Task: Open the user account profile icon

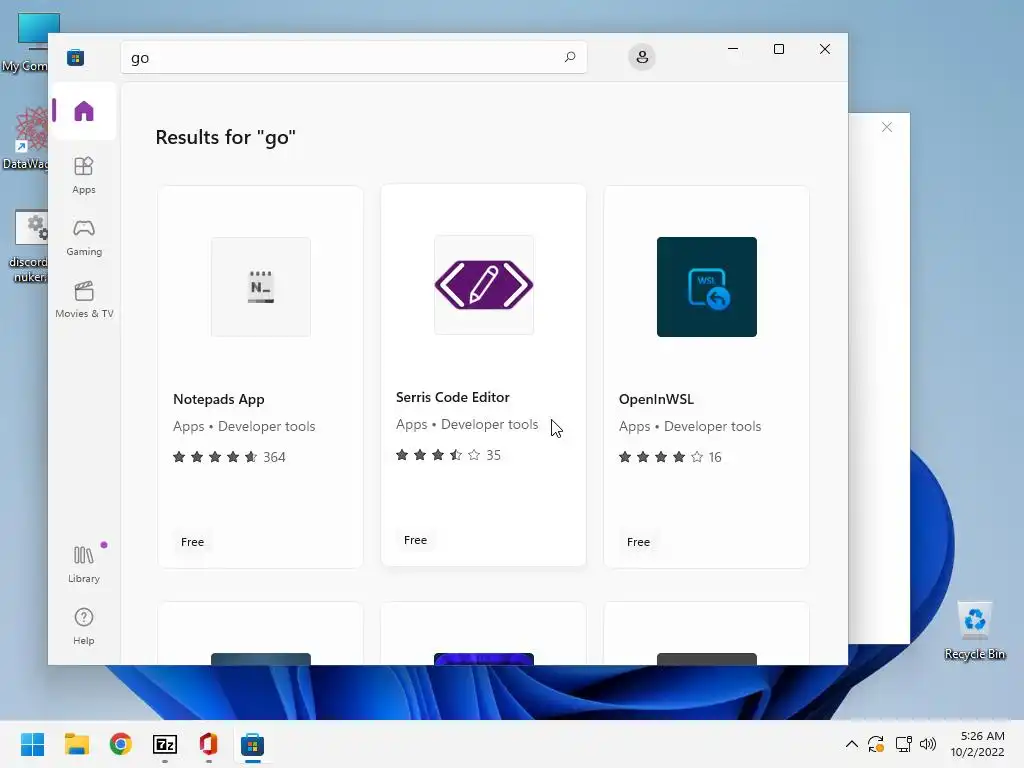Action: [x=642, y=57]
